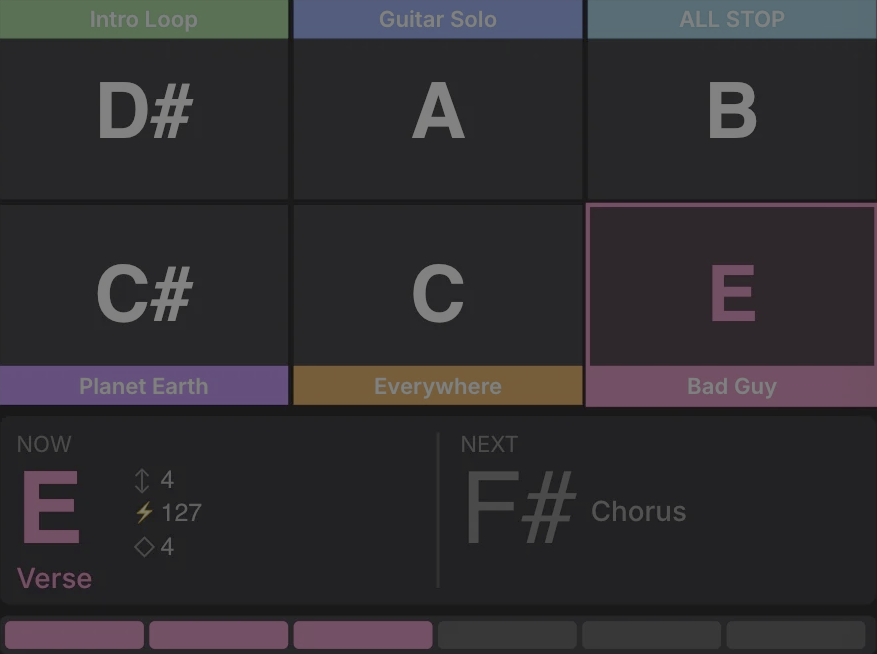Image resolution: width=877 pixels, height=654 pixels.
Task: Trigger the D# pad
Action: [144, 112]
